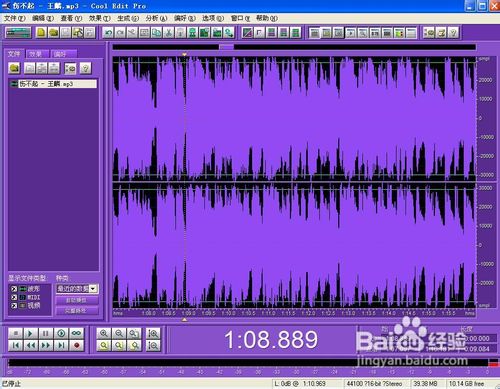Image resolution: width=500 pixels, height=389 pixels.
Task: Click the Redo arrow icon
Action: (120, 33)
